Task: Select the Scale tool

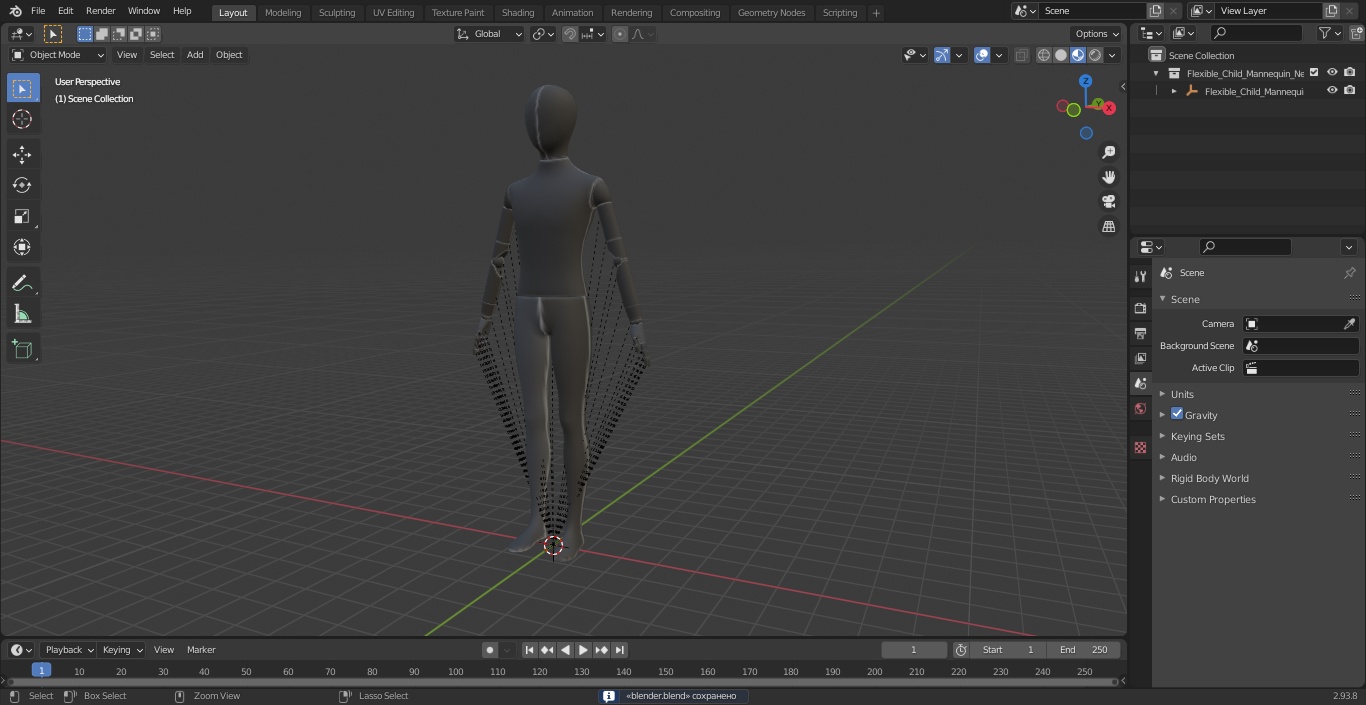Action: pyautogui.click(x=22, y=216)
